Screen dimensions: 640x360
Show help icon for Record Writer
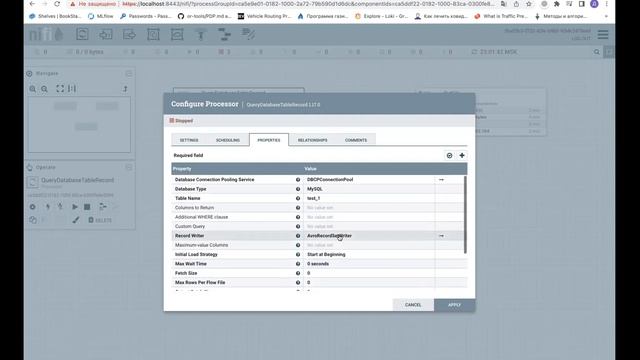click(x=298, y=236)
